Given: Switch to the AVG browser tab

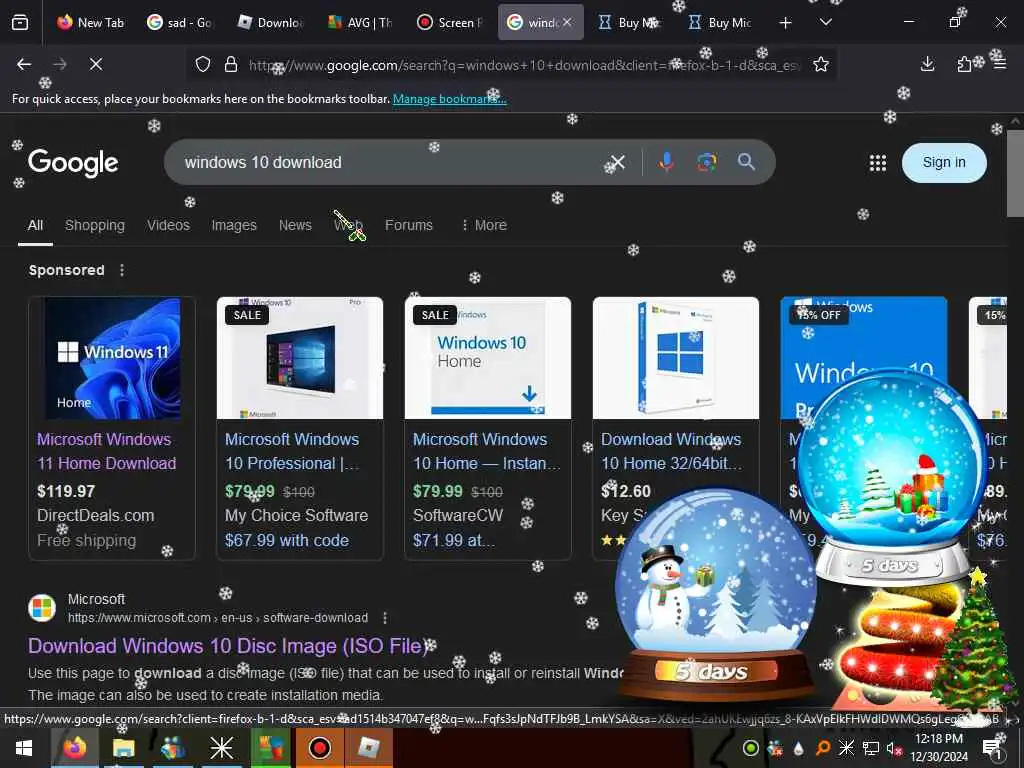Looking at the screenshot, I should tap(360, 22).
